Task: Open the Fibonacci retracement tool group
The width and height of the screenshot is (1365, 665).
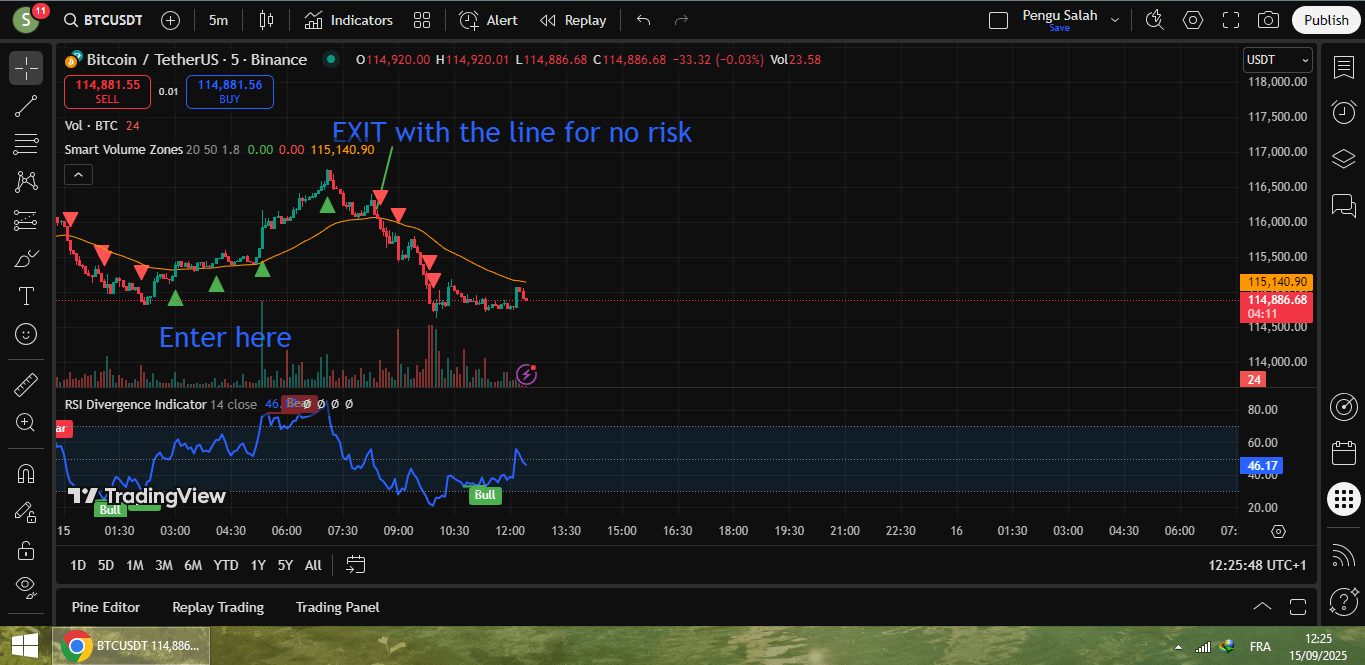Action: tap(26, 144)
